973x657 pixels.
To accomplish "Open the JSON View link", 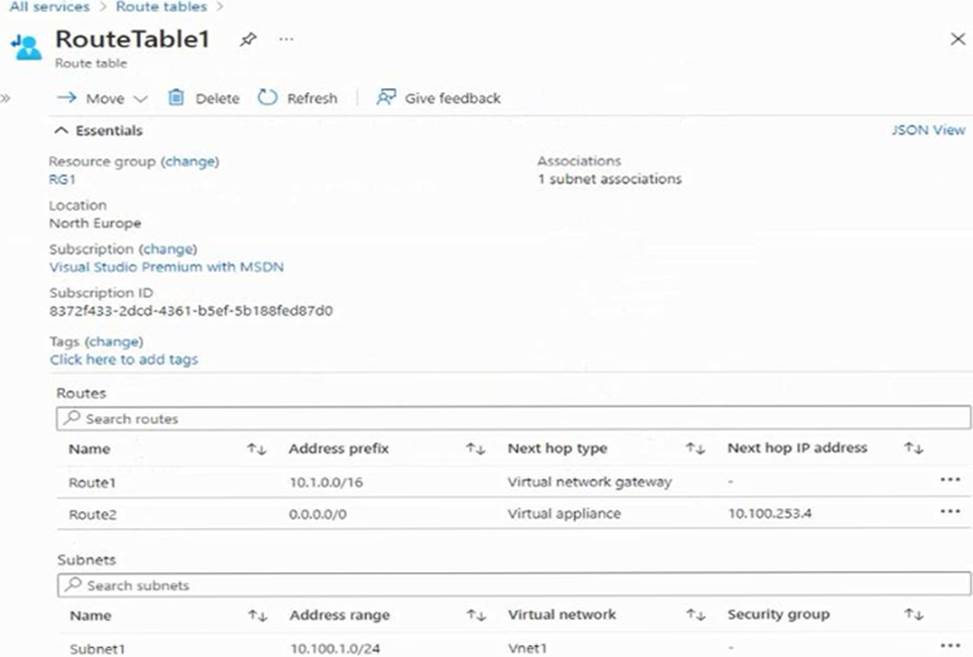I will [x=928, y=130].
